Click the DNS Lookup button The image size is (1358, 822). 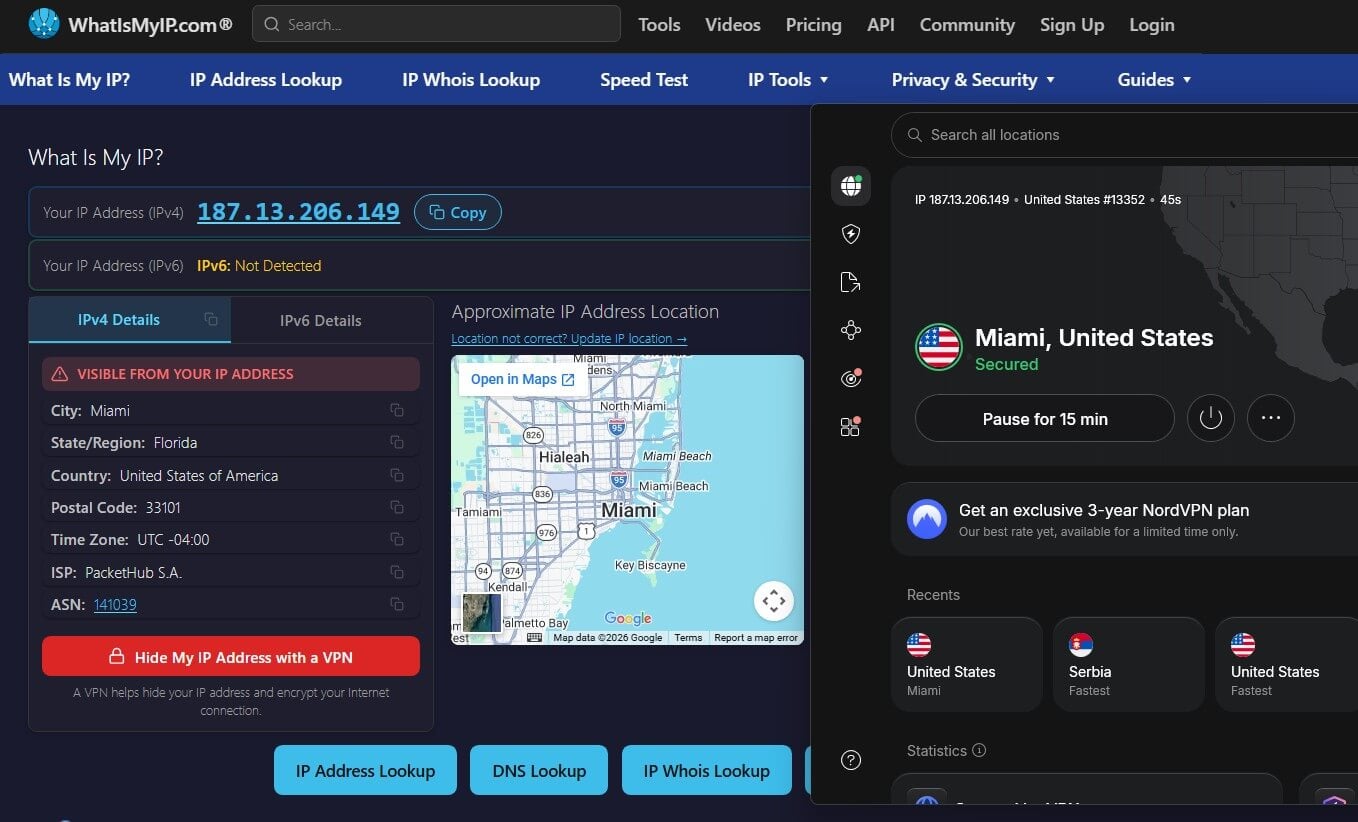(539, 770)
